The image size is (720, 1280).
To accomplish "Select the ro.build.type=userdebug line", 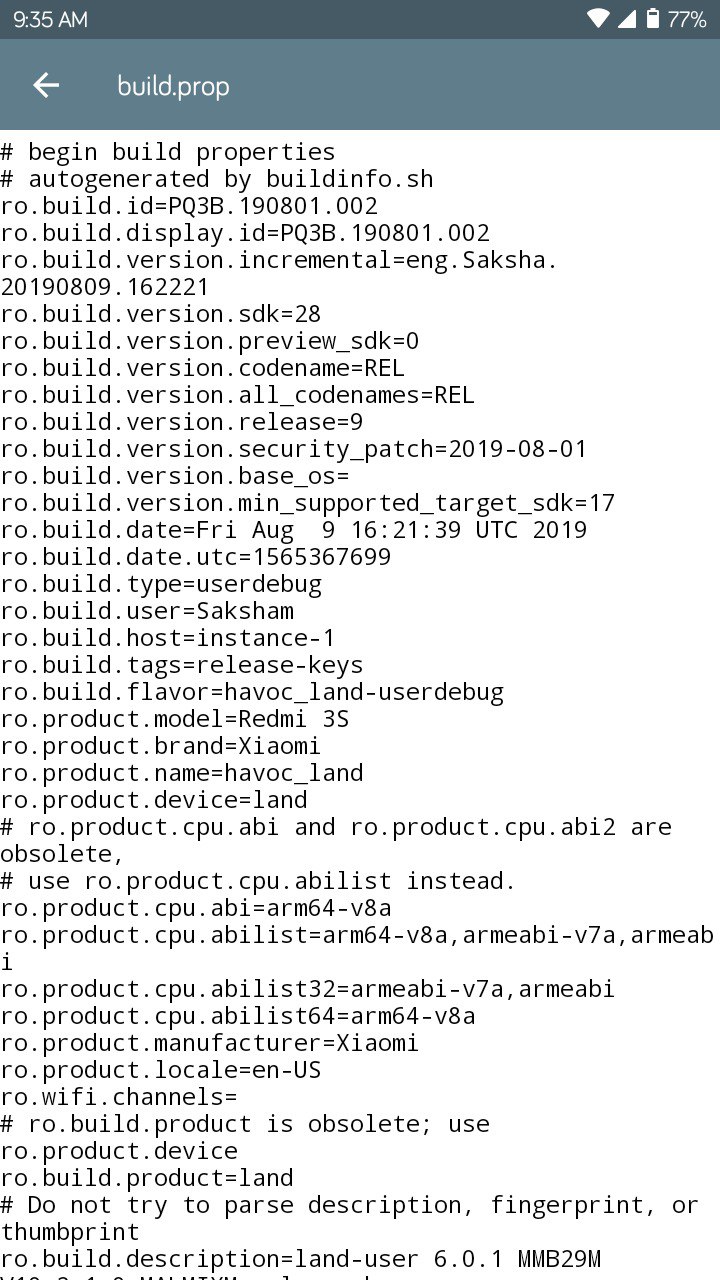I will (x=161, y=584).
